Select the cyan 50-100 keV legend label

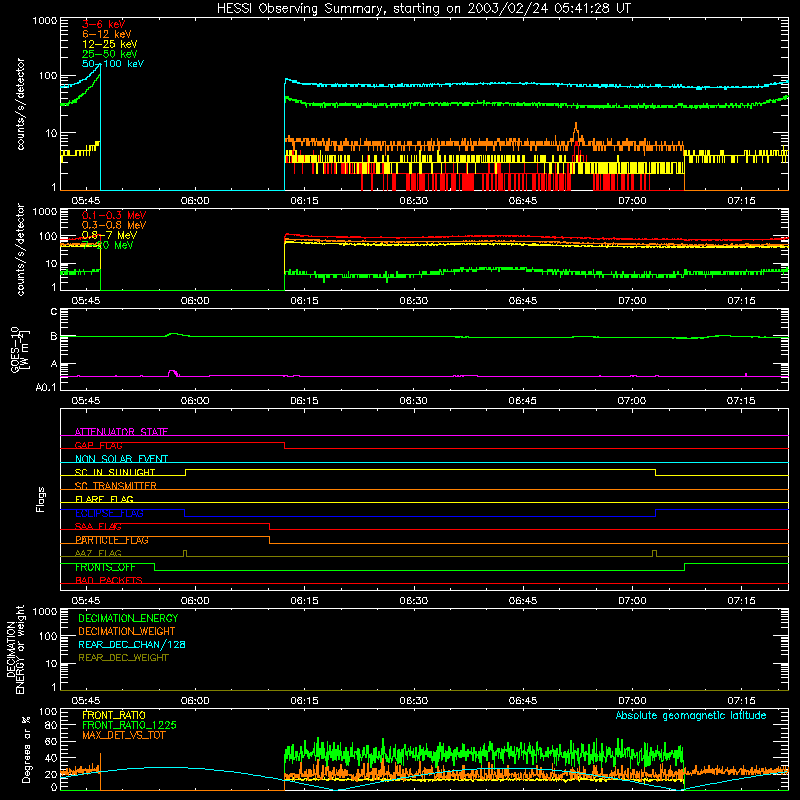click(113, 64)
